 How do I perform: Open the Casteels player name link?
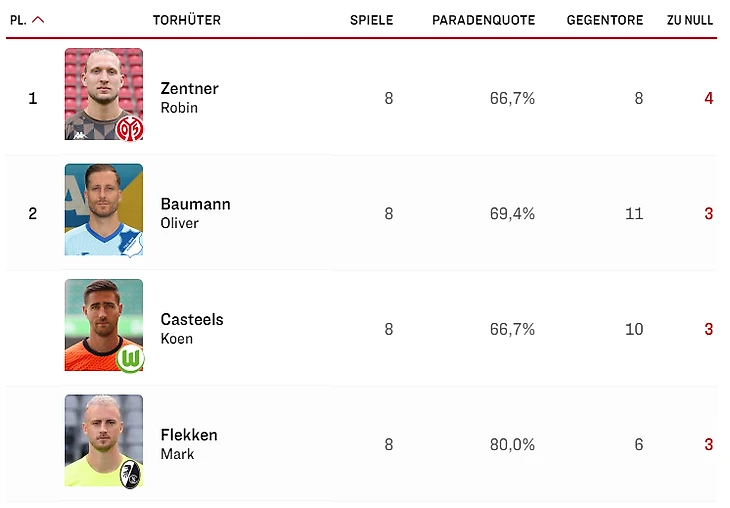(192, 320)
